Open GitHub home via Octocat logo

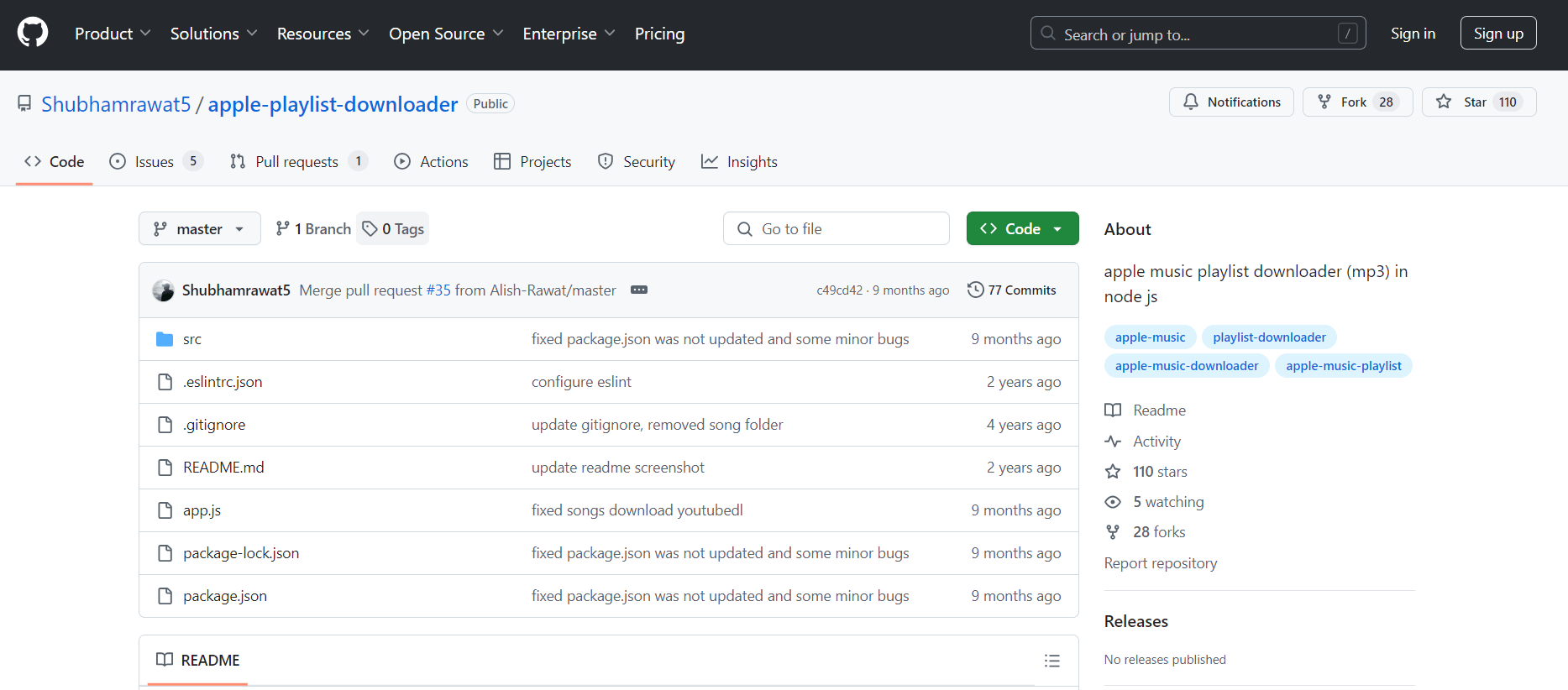pyautogui.click(x=33, y=34)
